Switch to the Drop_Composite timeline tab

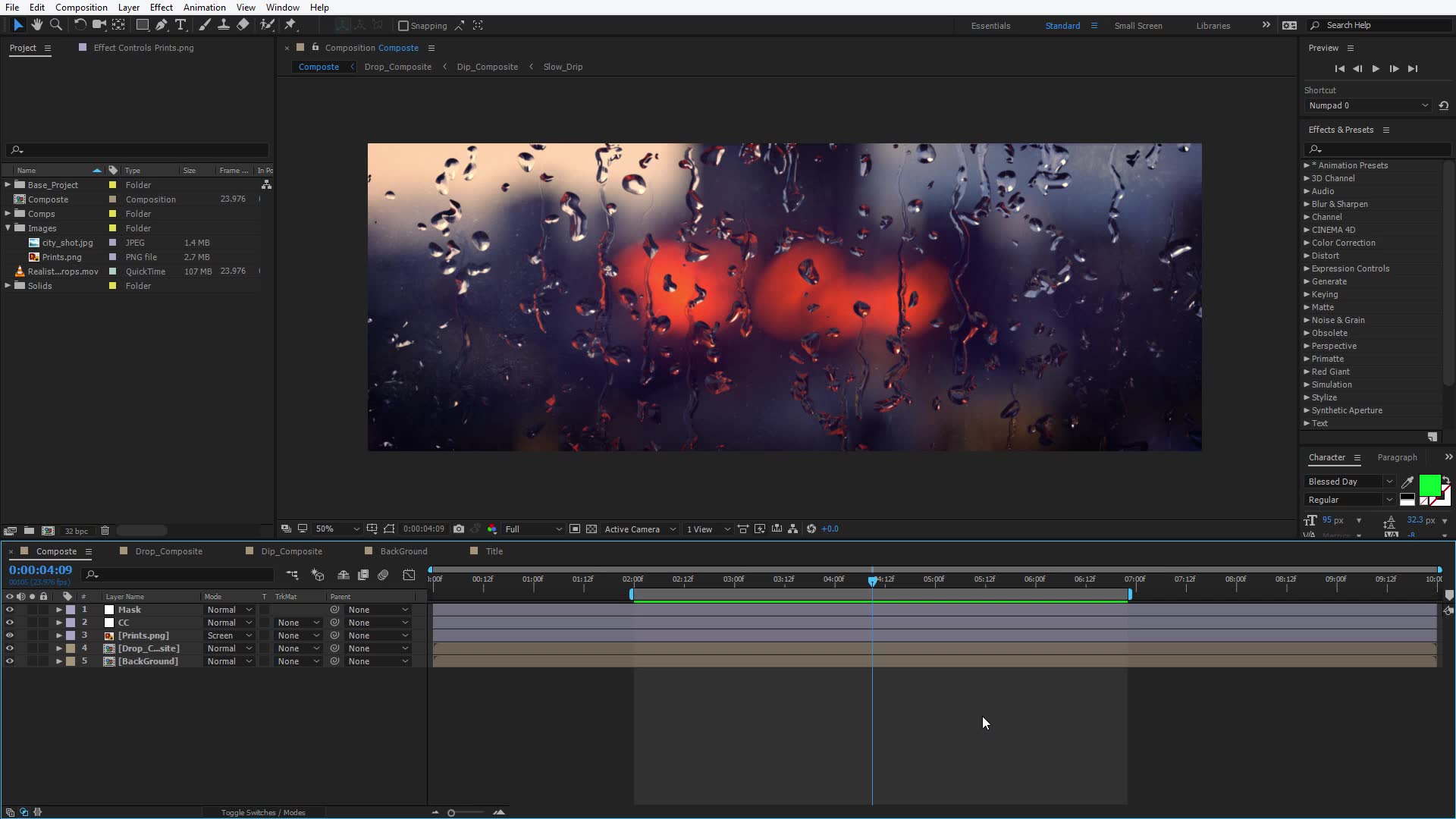point(168,551)
